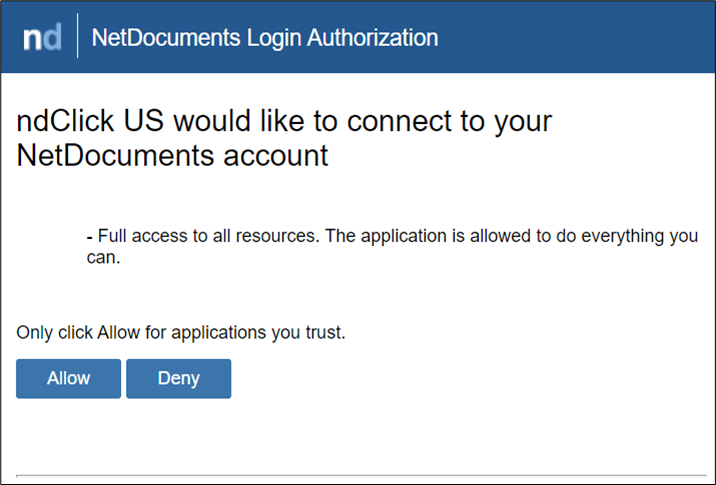
Task: Click the NetDocuments Login Authorization title
Action: (x=264, y=38)
